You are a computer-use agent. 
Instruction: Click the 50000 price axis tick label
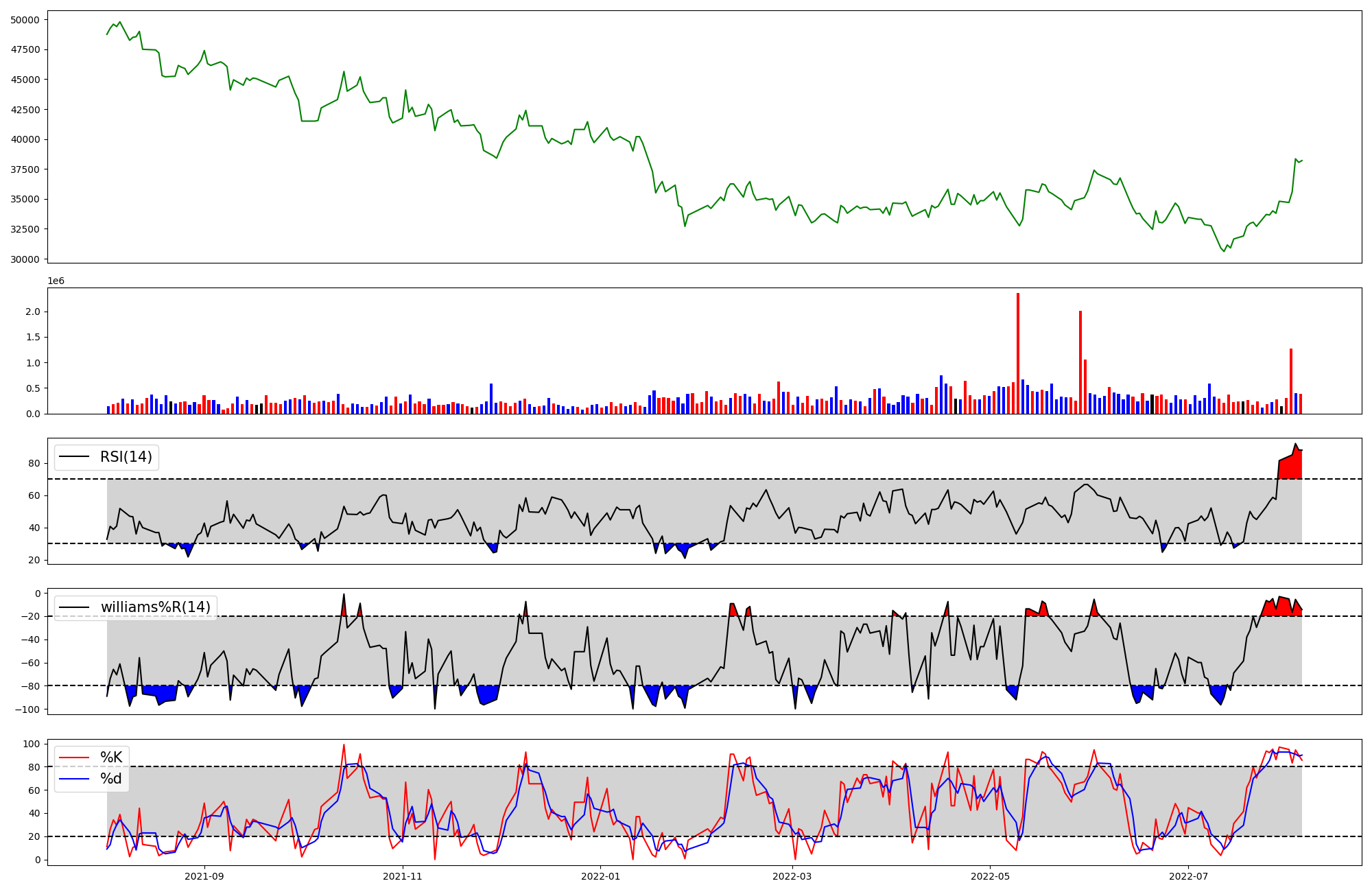25,20
